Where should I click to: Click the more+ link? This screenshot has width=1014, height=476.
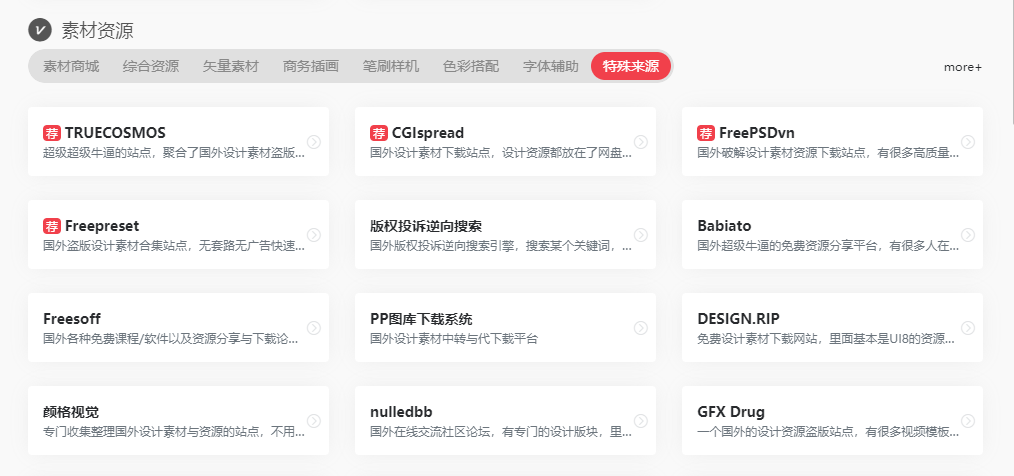click(x=963, y=67)
